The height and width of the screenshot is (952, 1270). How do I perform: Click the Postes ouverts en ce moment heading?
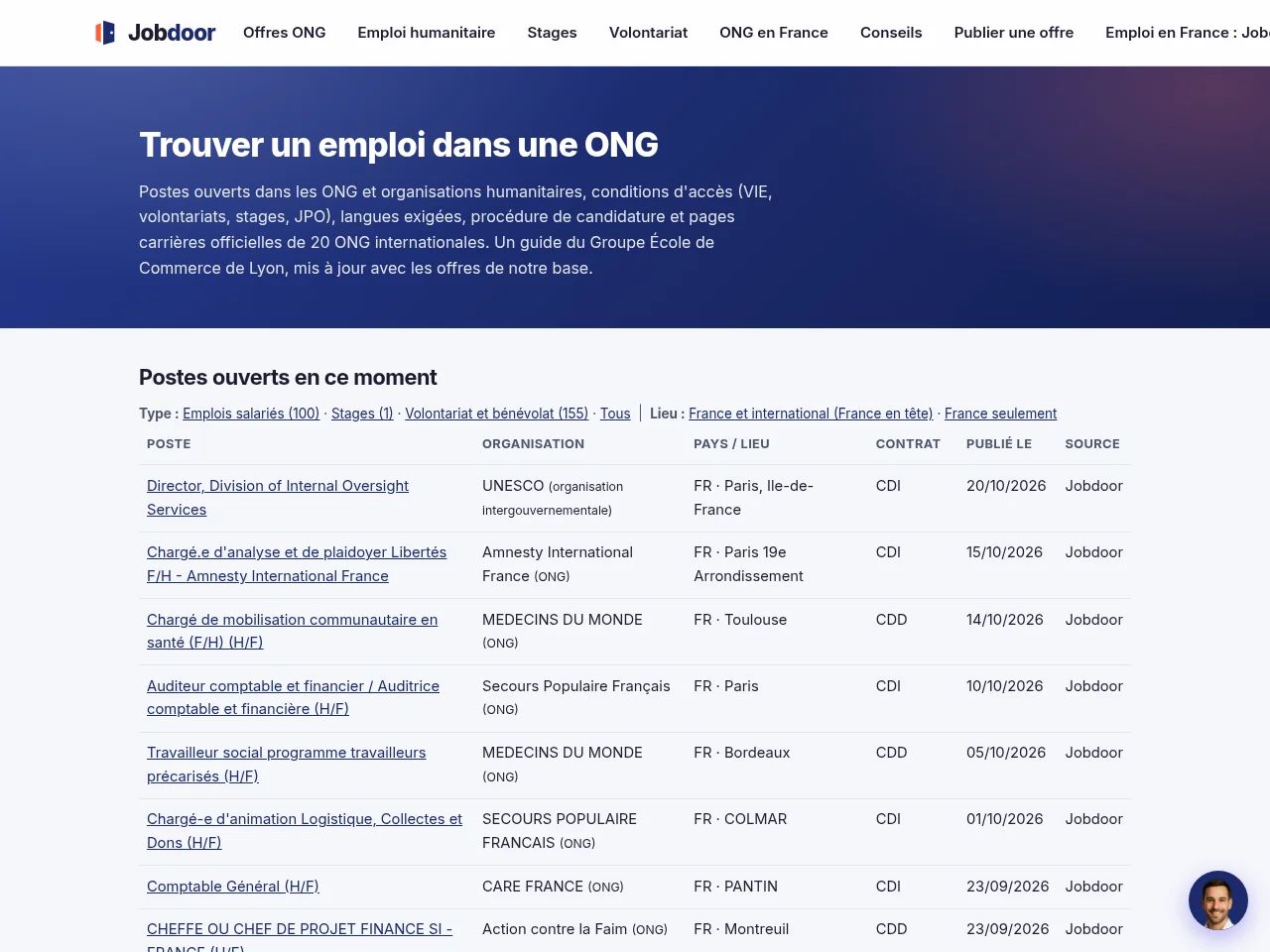click(288, 377)
